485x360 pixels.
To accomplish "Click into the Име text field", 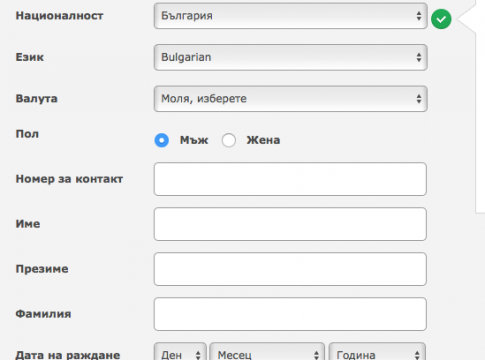I will [290, 224].
